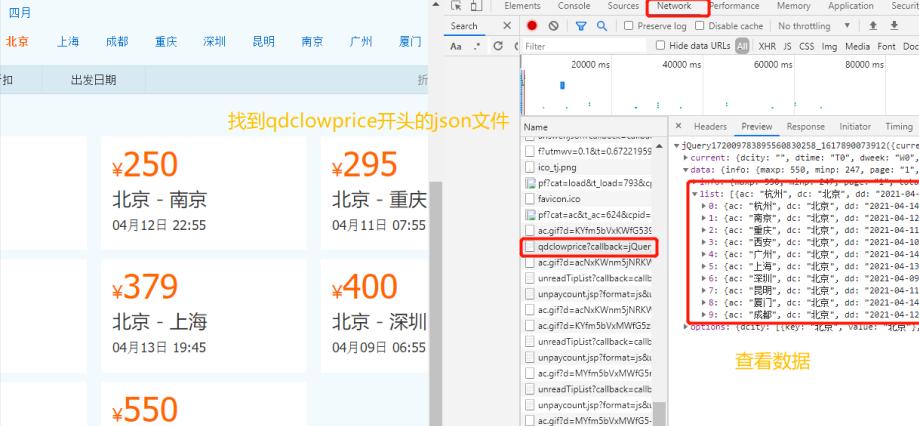Open the Sources panel tab
This screenshot has width=919, height=426.
tap(623, 6)
